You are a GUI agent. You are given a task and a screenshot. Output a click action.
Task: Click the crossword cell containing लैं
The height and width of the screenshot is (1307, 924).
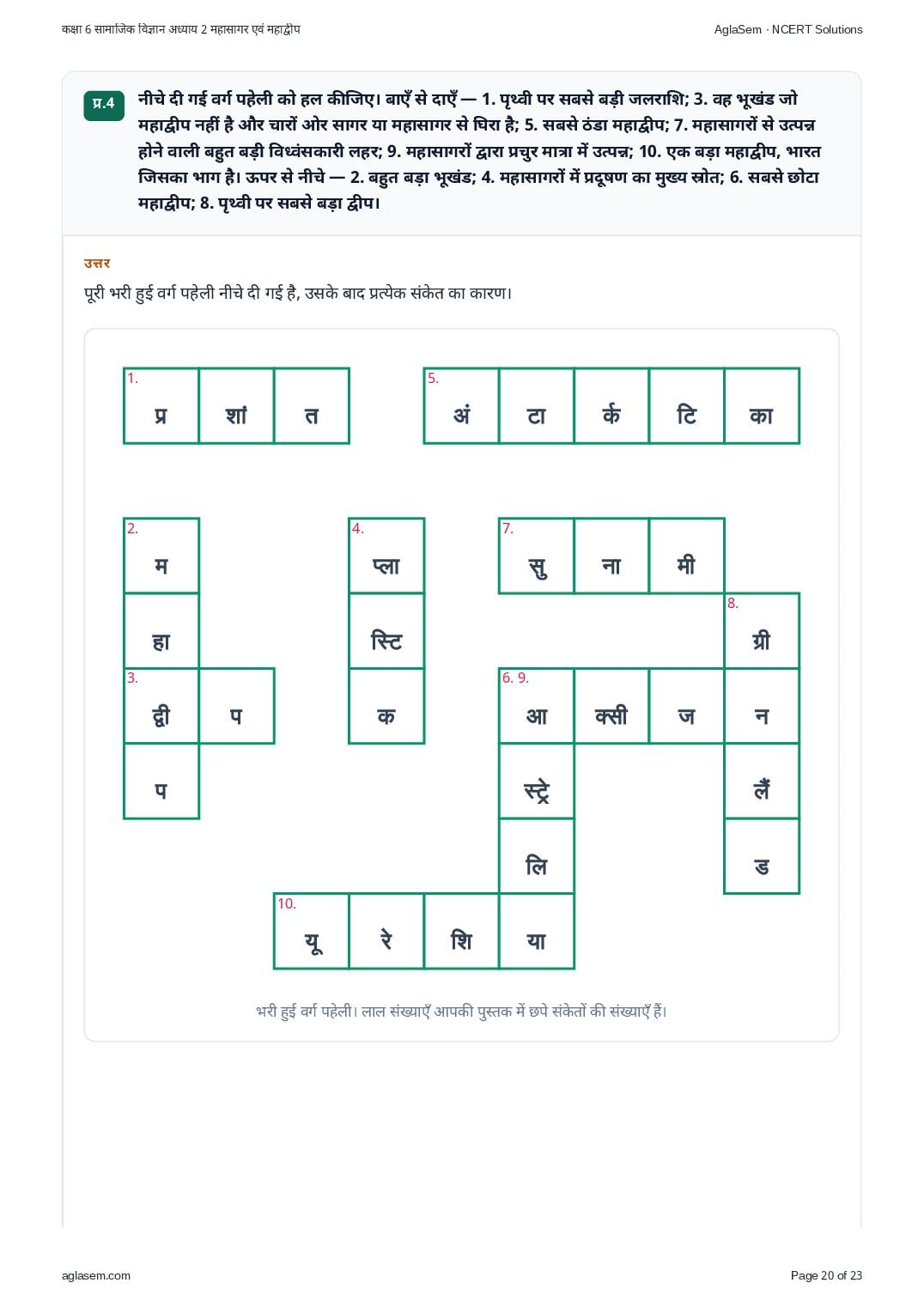point(762,781)
